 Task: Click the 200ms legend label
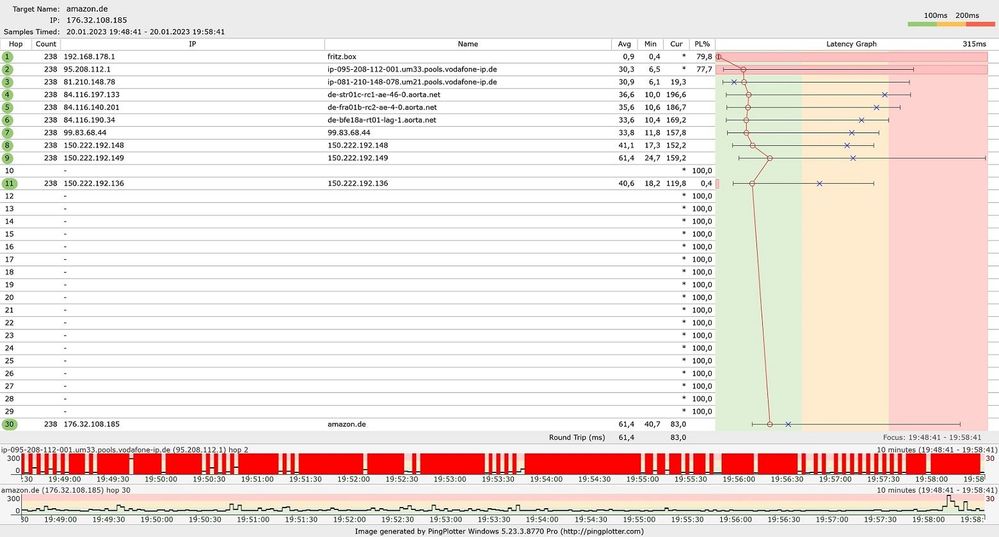(967, 15)
